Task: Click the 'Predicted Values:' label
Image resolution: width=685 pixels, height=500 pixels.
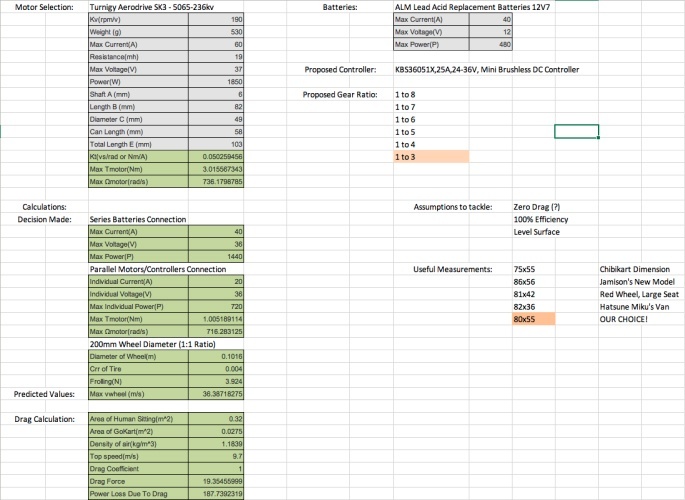Action: pos(44,394)
